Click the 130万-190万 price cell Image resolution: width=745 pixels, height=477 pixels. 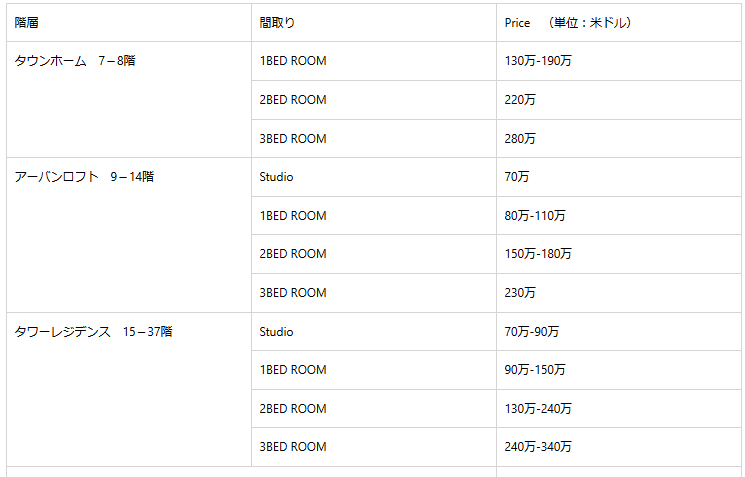[538, 61]
